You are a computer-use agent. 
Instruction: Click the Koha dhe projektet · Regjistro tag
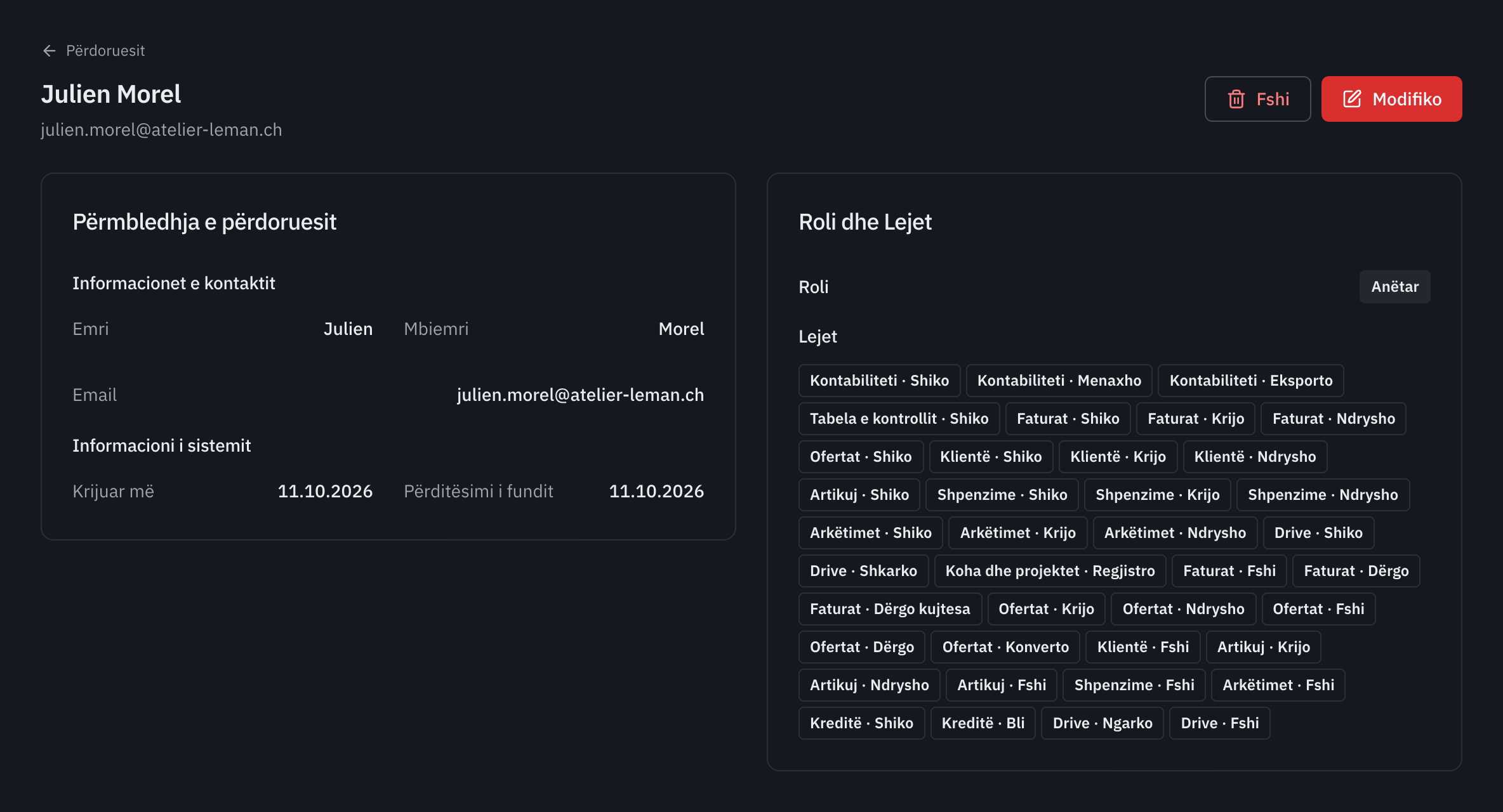1050,571
